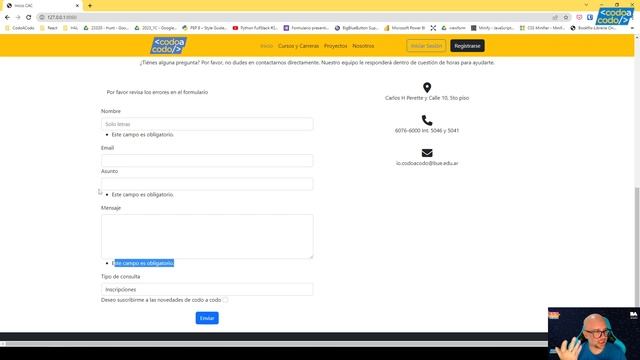This screenshot has height=360, width=640.
Task: Click the contact email address link
Action: pos(427,163)
